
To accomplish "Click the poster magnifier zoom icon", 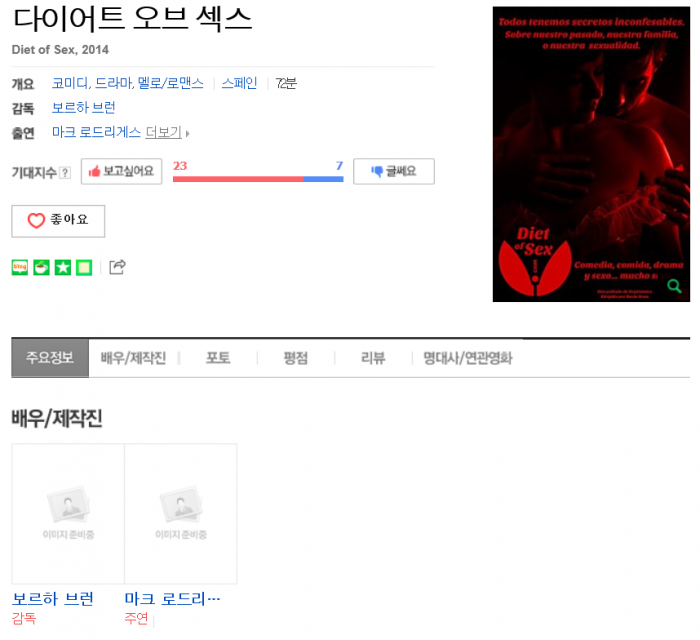I will [x=674, y=286].
